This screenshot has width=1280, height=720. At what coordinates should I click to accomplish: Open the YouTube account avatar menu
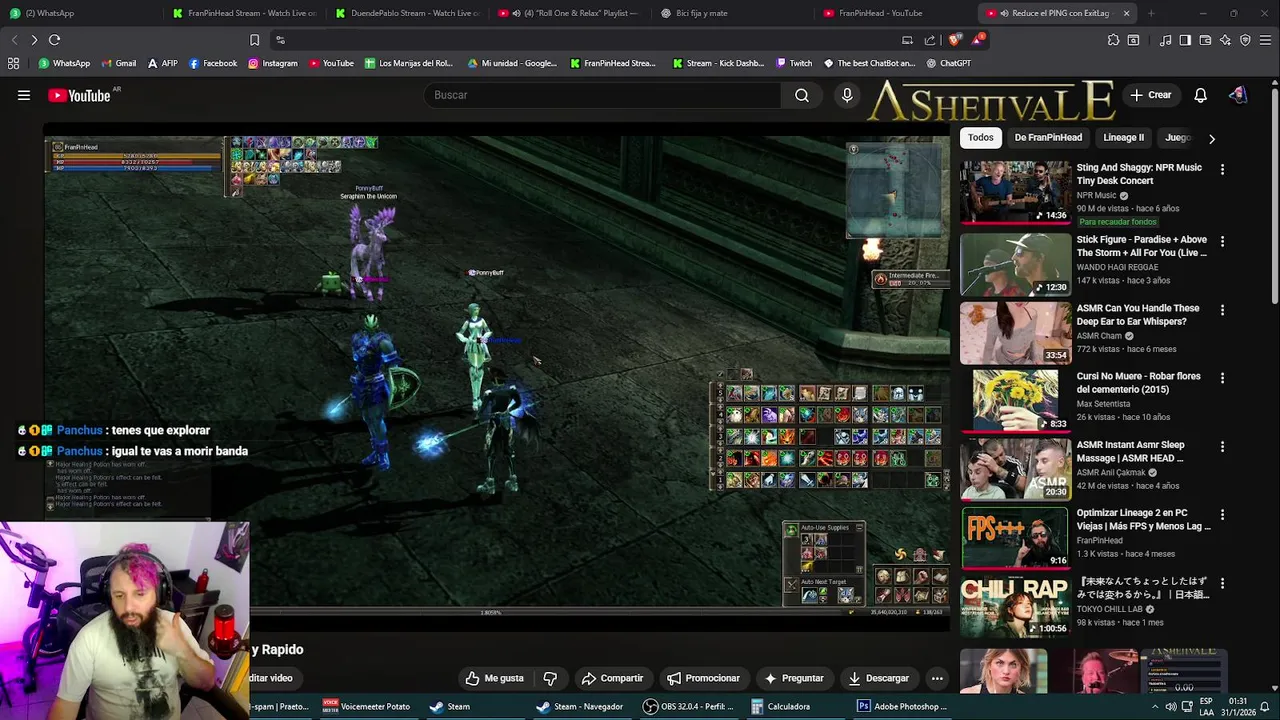coord(1238,95)
